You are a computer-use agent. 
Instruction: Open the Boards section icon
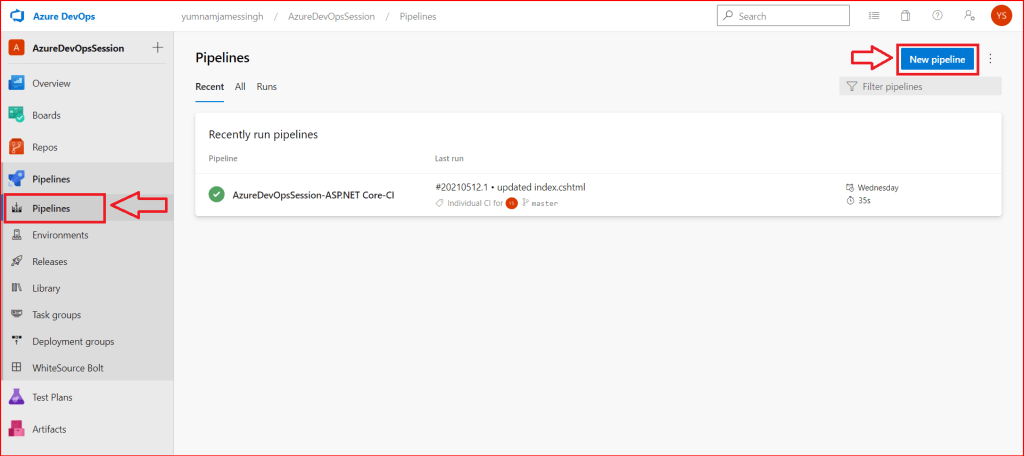point(16,115)
